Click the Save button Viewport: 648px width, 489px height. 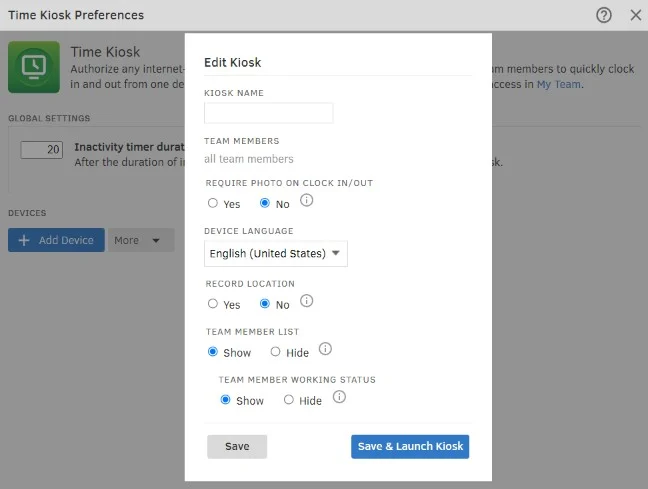pos(237,446)
